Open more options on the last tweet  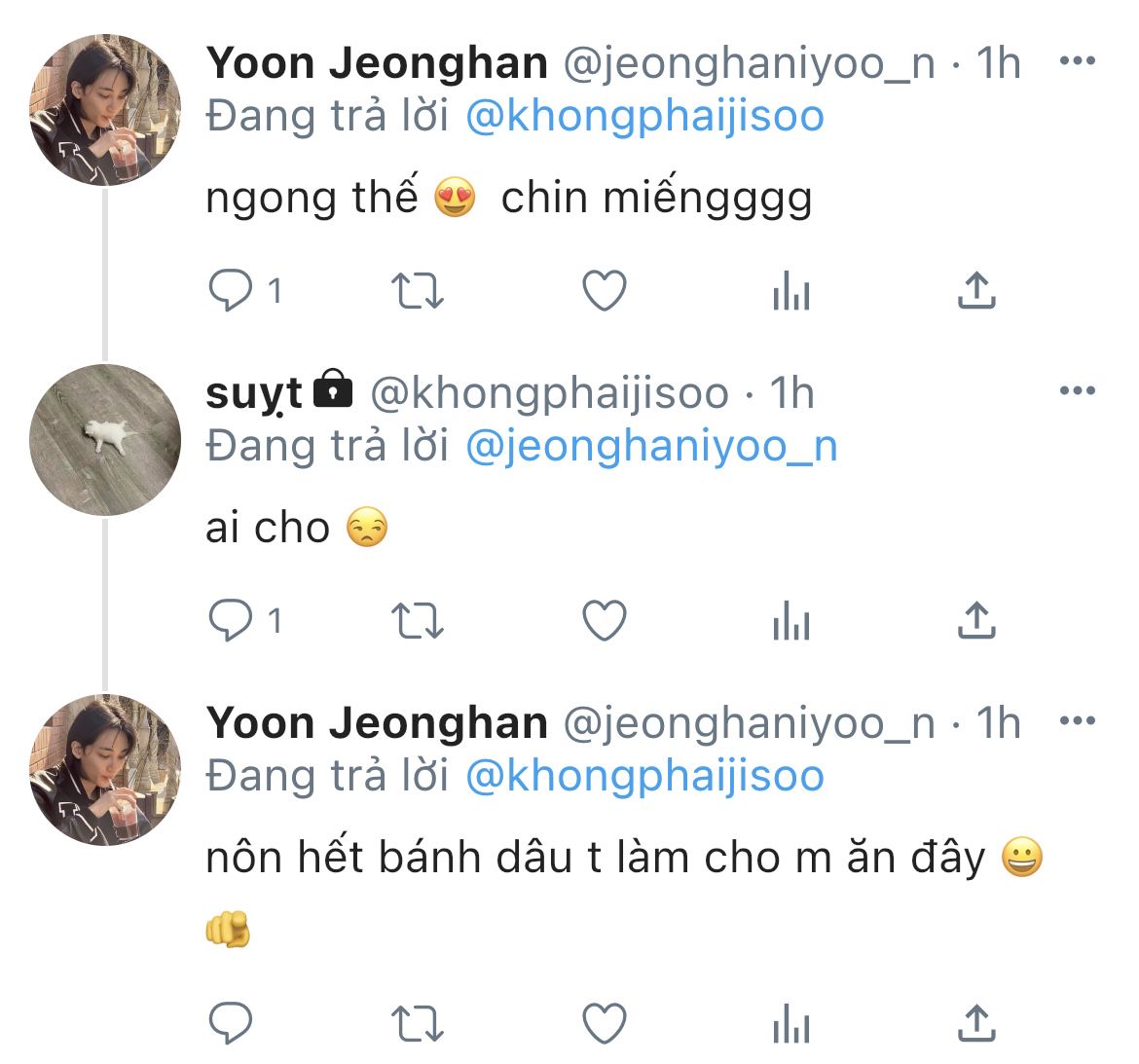pos(1077,722)
